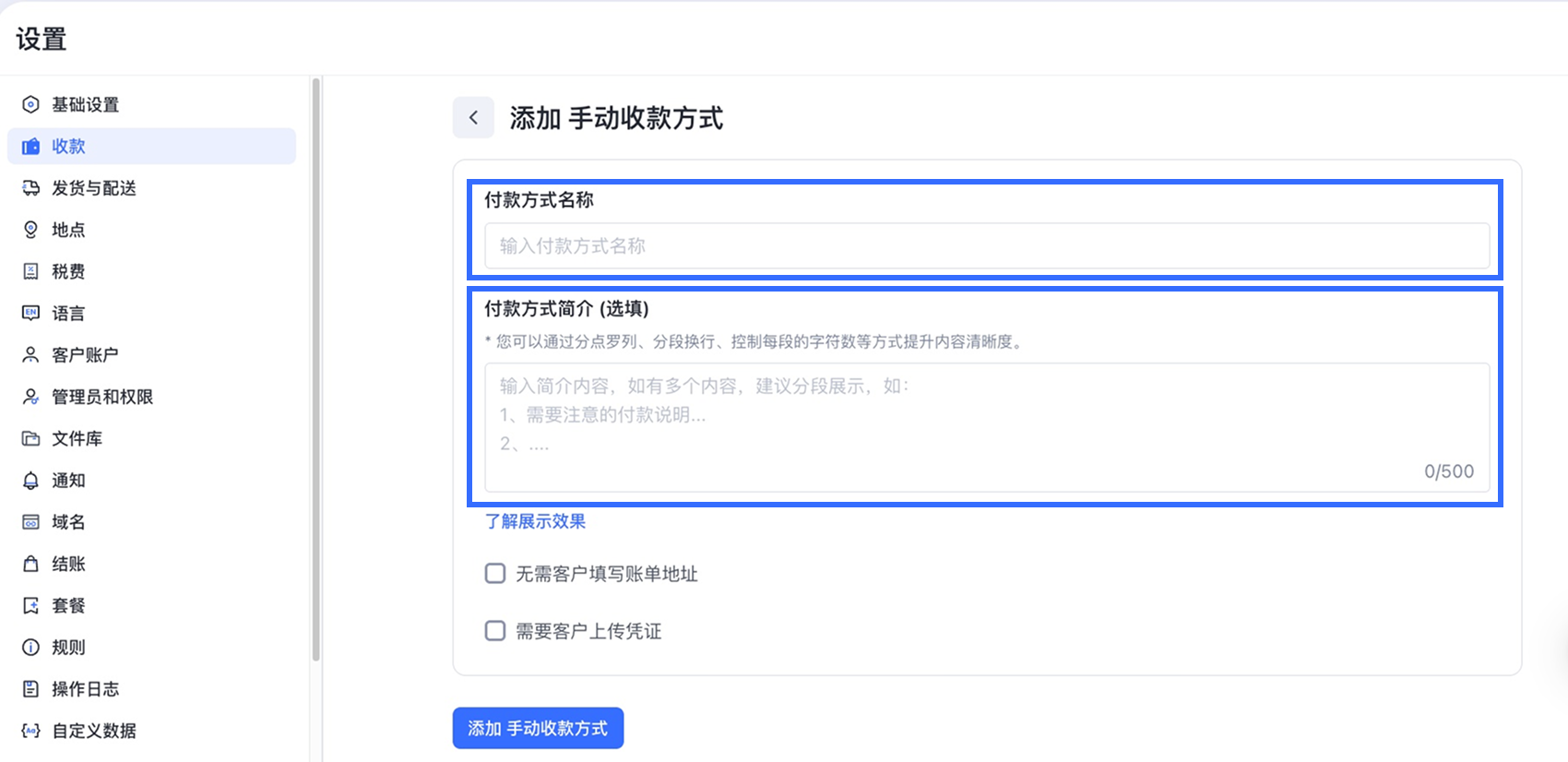
Task: Click the 了解展示效果 link
Action: click(535, 521)
